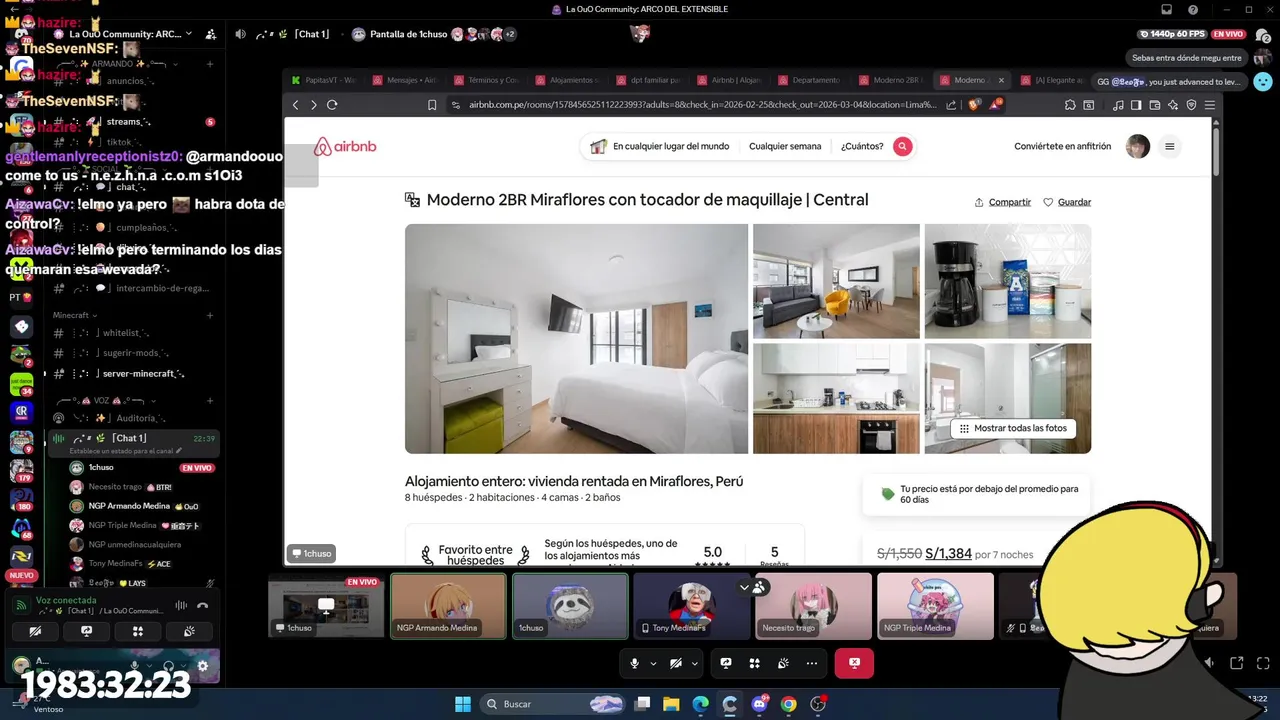Toggle microphone mute in call bar
This screenshot has width=1280, height=720.
634,663
